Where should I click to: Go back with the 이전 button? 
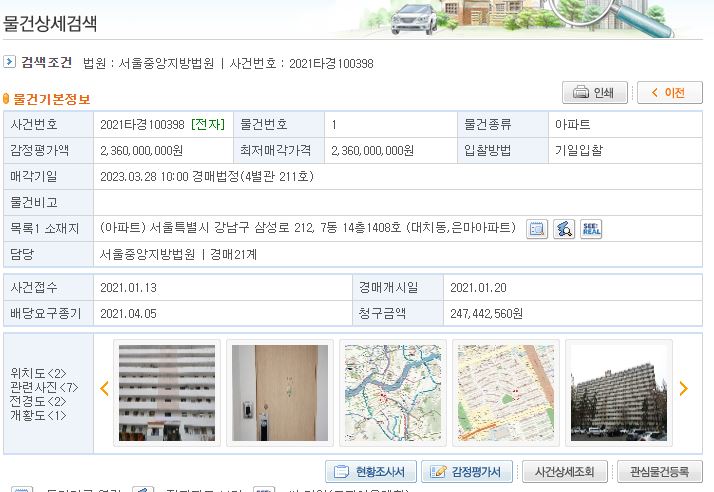click(x=669, y=93)
